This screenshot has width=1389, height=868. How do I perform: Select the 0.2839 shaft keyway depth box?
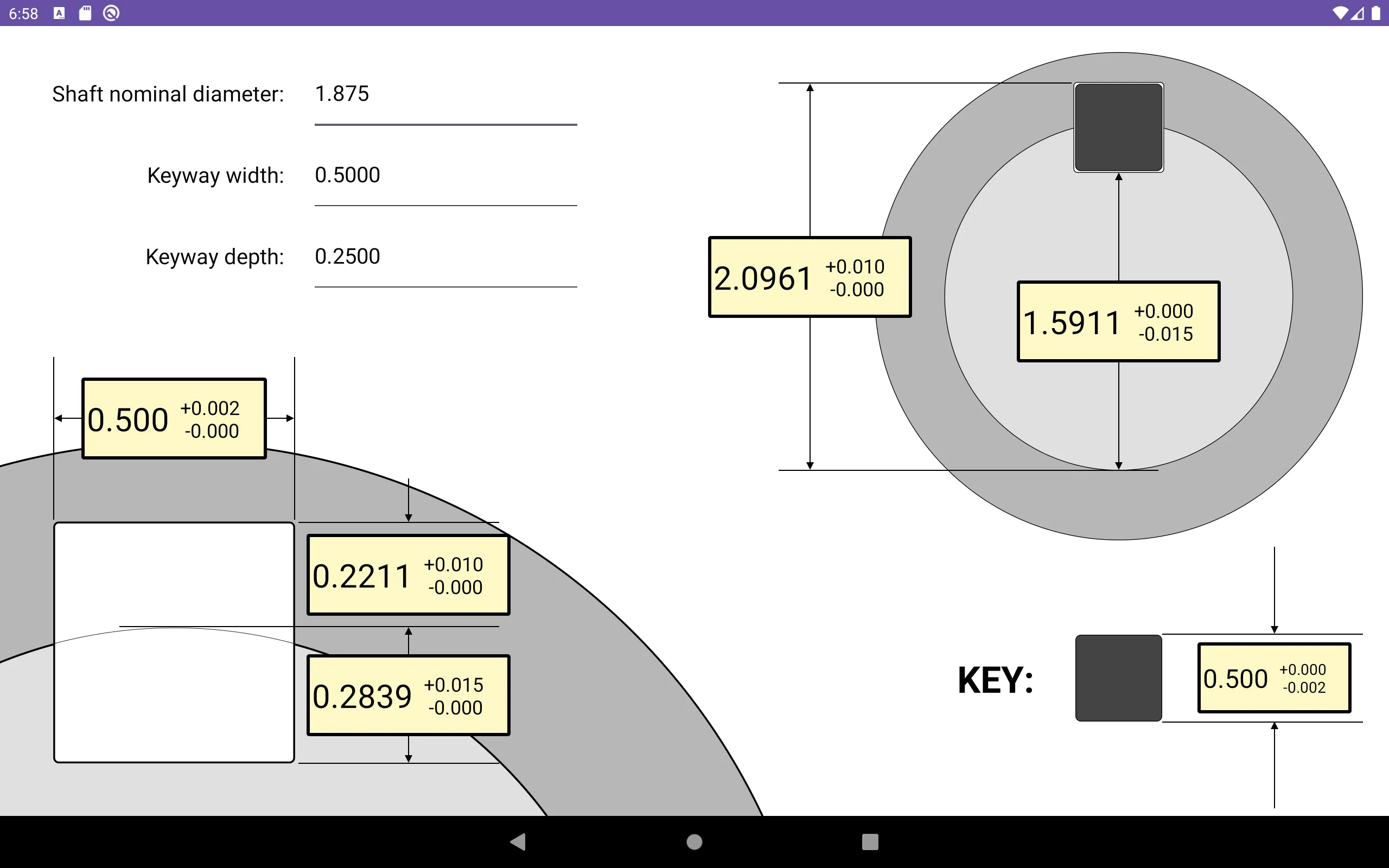pyautogui.click(x=408, y=695)
